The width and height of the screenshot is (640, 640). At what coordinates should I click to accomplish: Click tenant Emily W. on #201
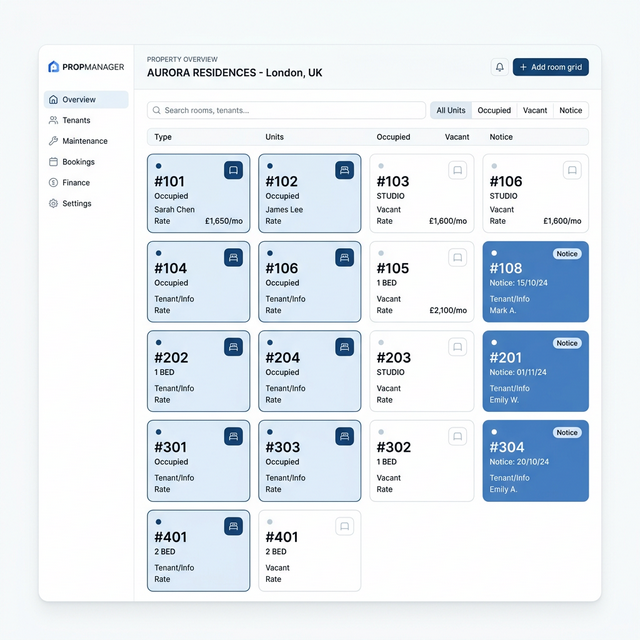tap(504, 400)
